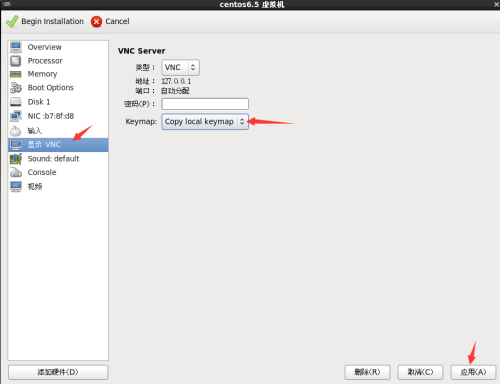Select the Memory module icon

click(x=16, y=74)
